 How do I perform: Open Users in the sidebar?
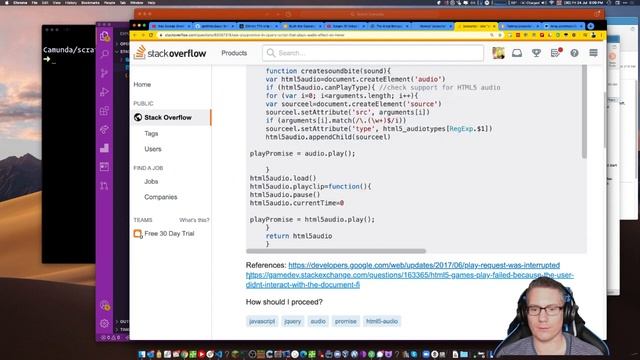pyautogui.click(x=153, y=149)
